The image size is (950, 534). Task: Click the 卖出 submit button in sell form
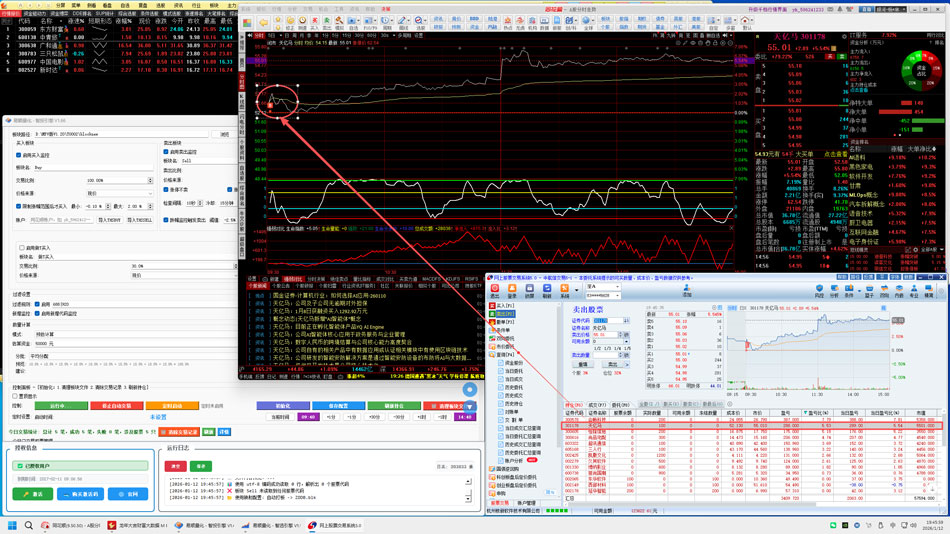pos(613,364)
